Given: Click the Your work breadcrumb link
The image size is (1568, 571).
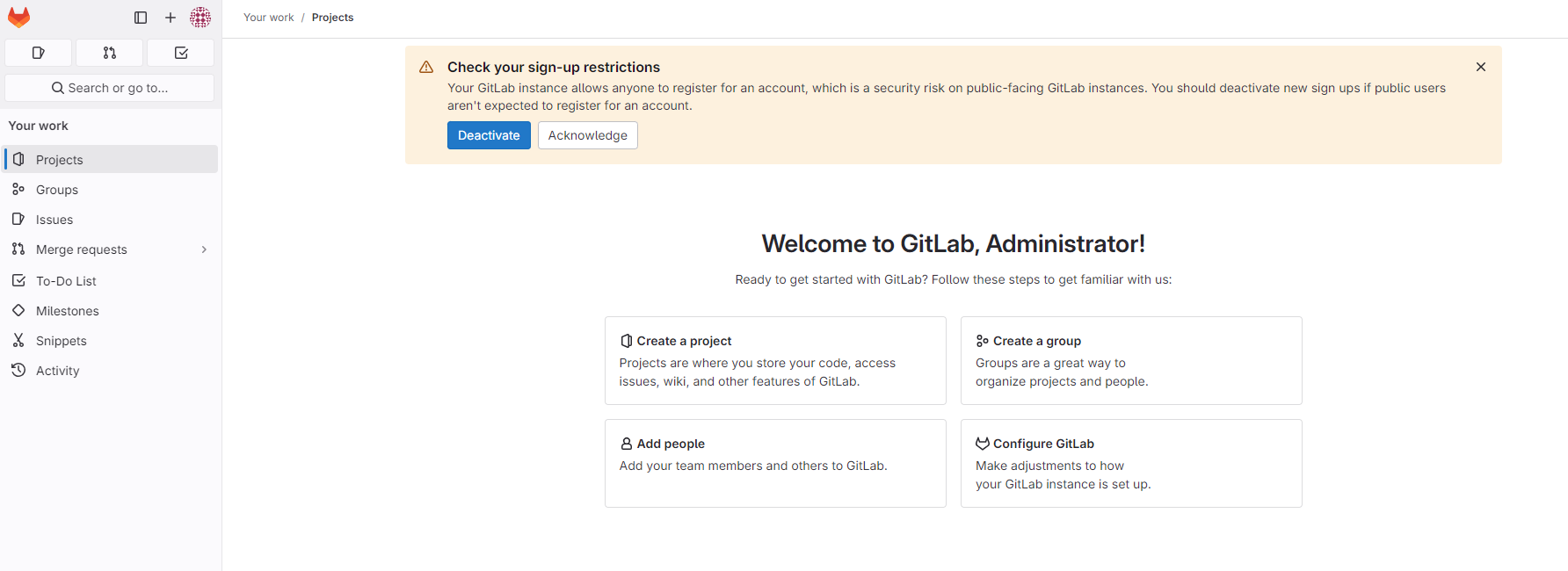Looking at the screenshot, I should pos(269,18).
